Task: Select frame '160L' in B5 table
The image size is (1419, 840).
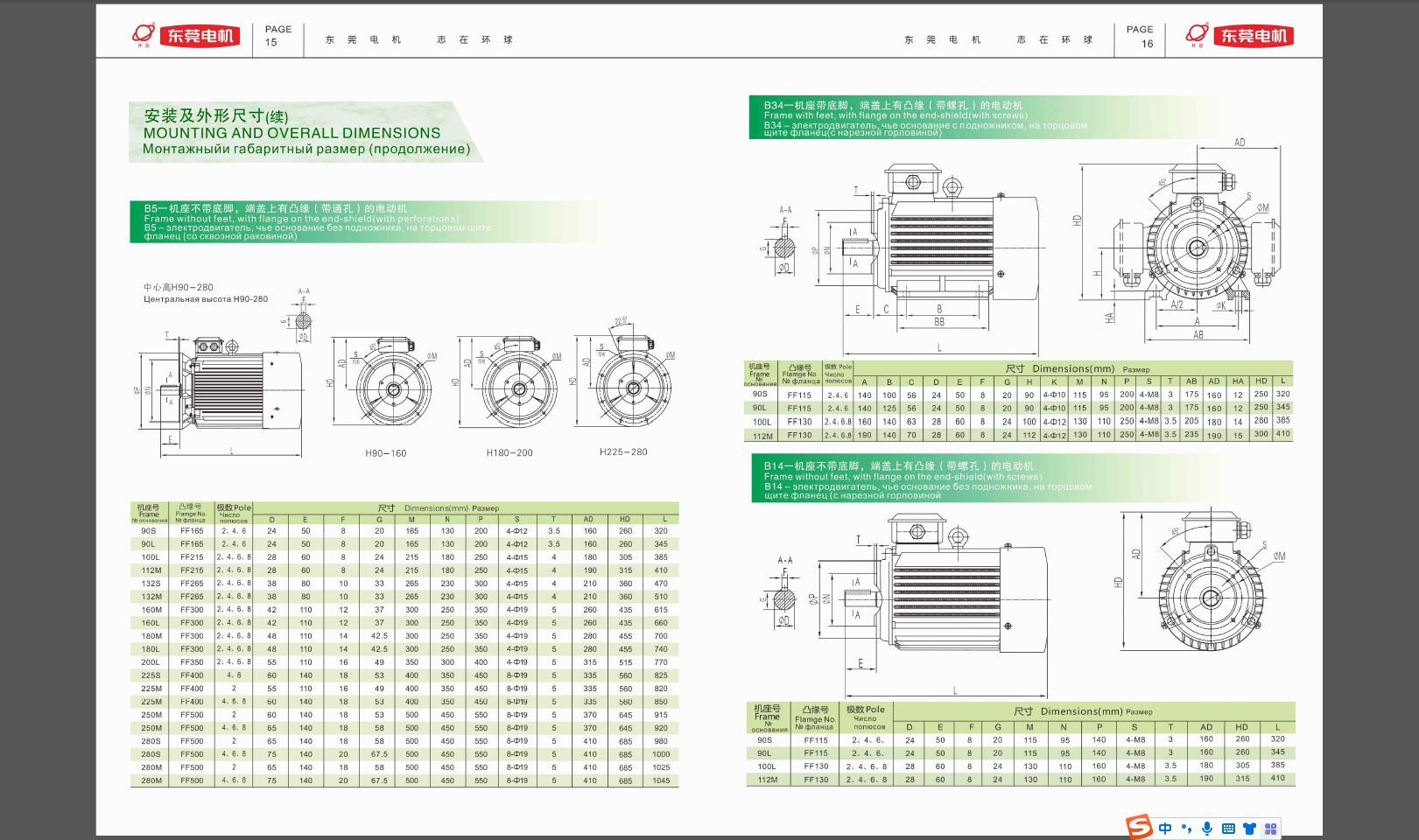Action: pyautogui.click(x=151, y=623)
